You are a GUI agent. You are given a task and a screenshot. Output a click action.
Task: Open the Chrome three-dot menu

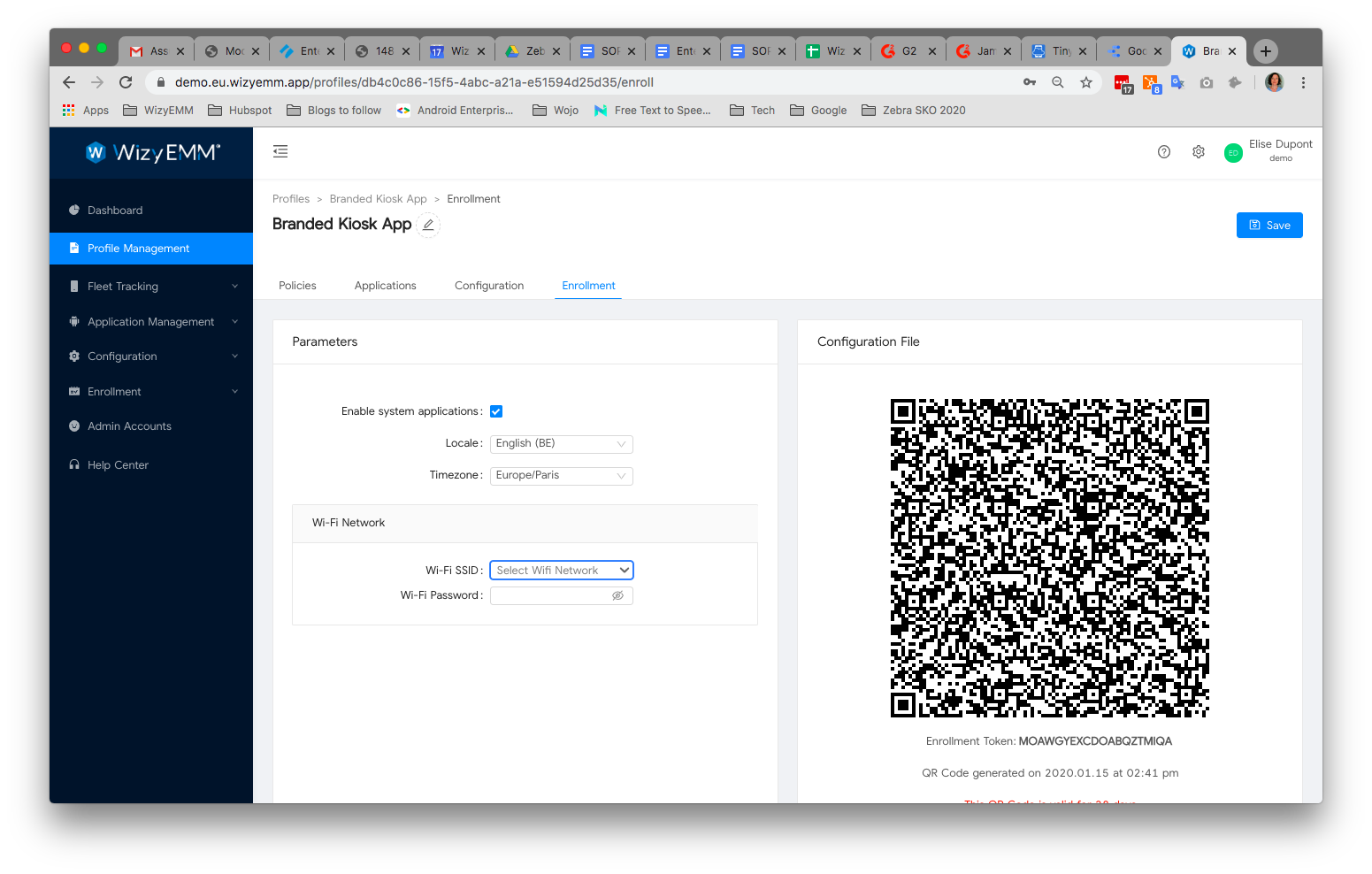pos(1303,82)
